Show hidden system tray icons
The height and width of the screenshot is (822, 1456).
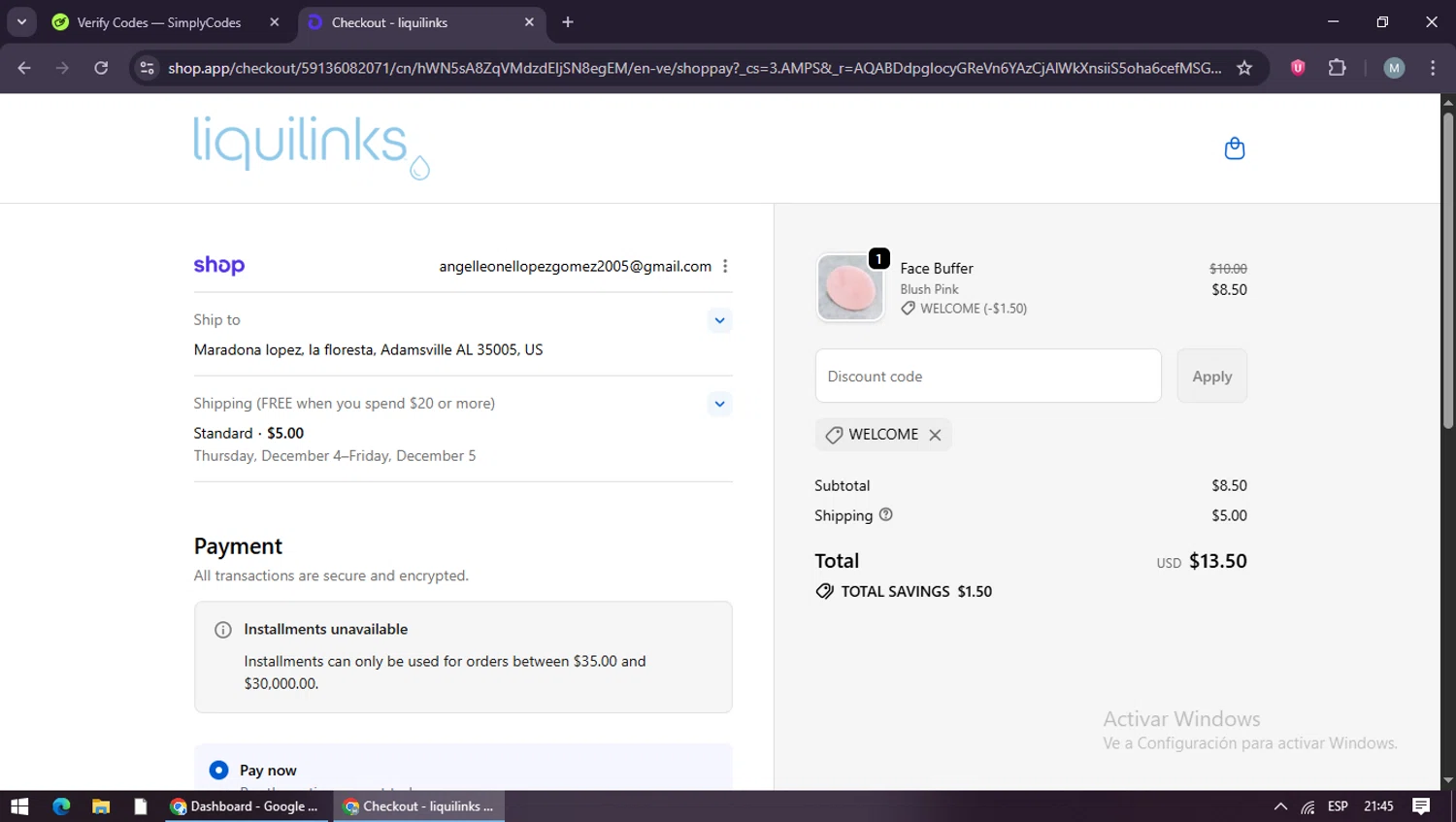[x=1280, y=806]
